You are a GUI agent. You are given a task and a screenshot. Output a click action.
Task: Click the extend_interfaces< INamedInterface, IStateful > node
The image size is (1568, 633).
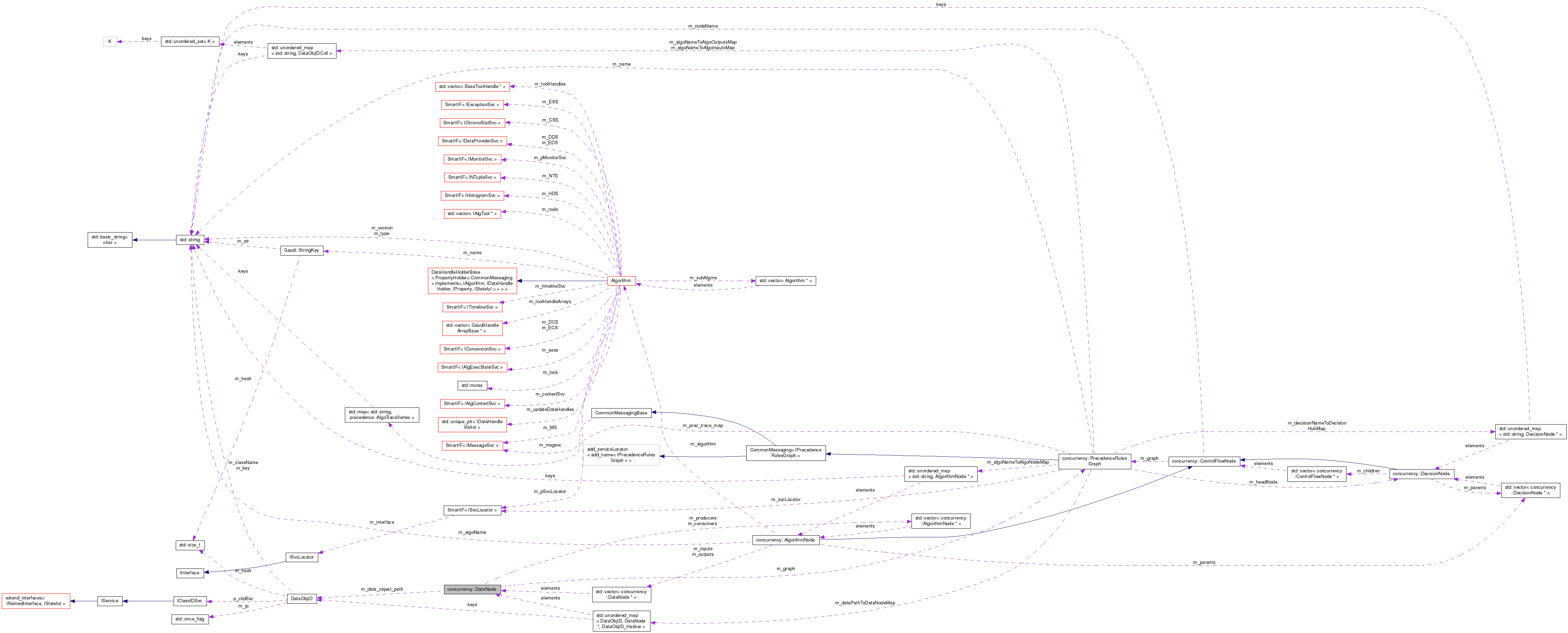pos(35,601)
